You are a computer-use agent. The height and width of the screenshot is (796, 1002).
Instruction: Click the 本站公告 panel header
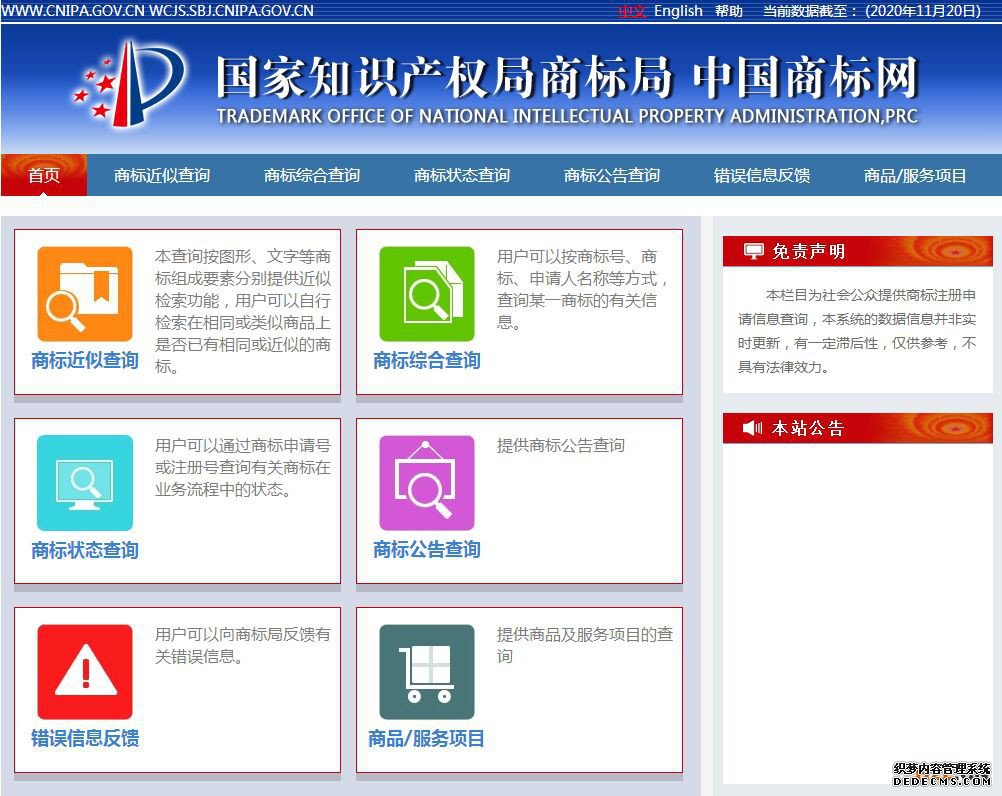pyautogui.click(x=858, y=427)
